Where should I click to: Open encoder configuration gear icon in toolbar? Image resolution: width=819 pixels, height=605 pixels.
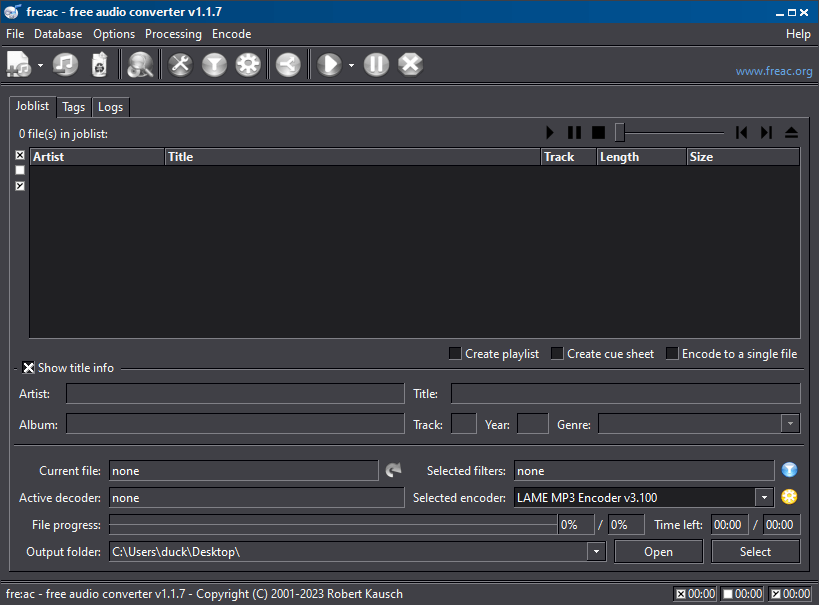(x=248, y=65)
